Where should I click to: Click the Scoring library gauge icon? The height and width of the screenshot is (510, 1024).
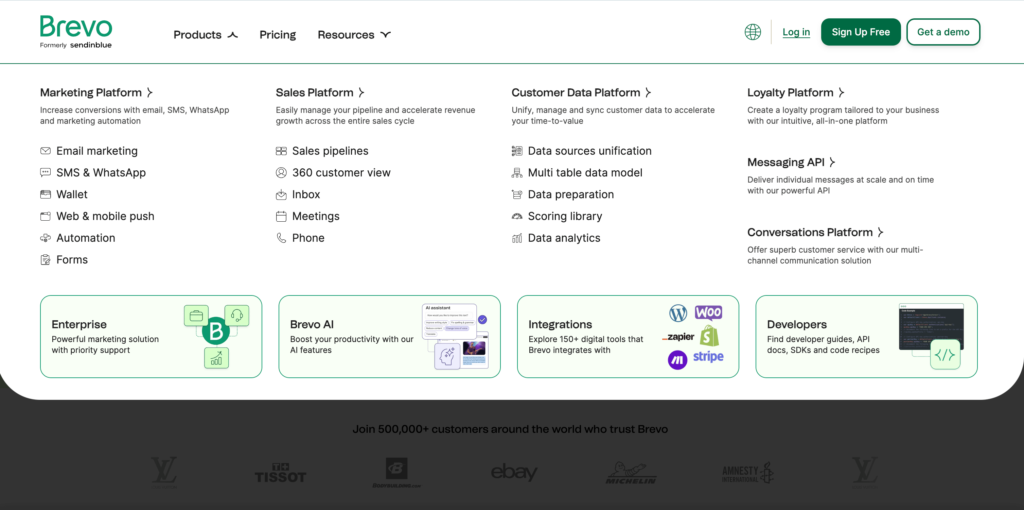(x=517, y=216)
